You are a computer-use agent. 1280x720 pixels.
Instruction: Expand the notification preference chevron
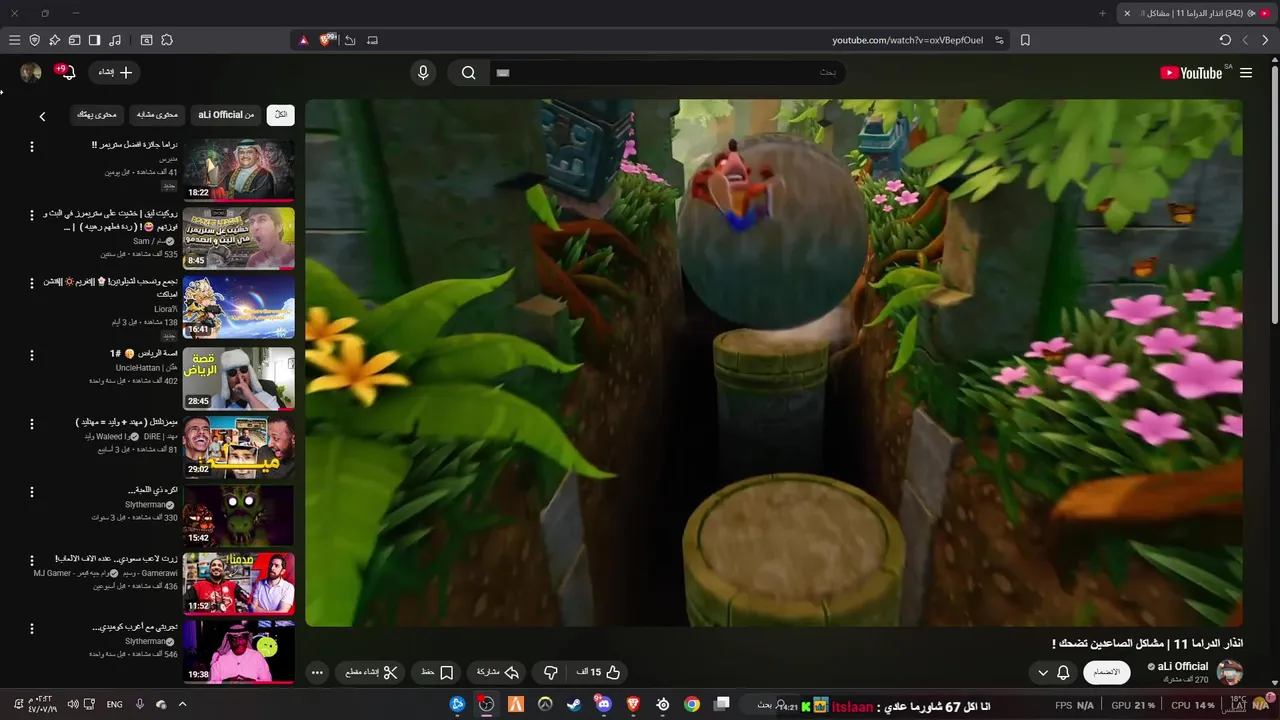[1043, 673]
